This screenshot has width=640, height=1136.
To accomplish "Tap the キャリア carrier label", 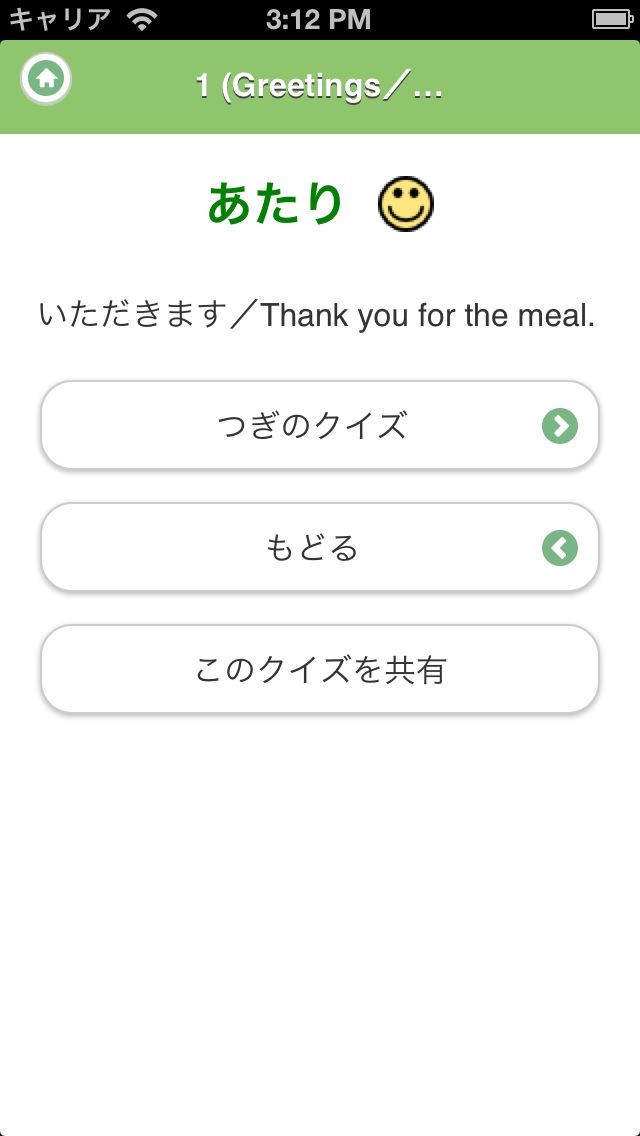I will coord(60,19).
